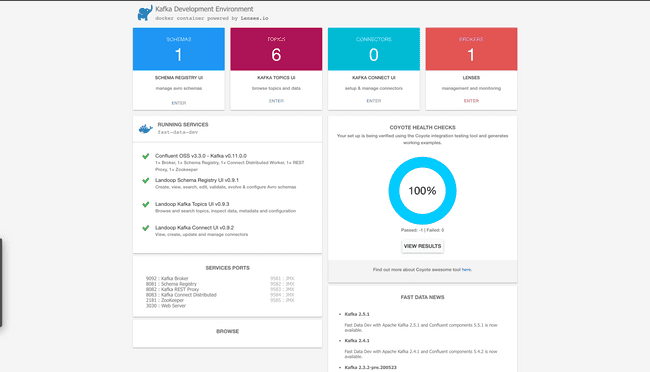Click the Lenses.io text in header
The height and width of the screenshot is (372, 650).
tap(255, 18)
